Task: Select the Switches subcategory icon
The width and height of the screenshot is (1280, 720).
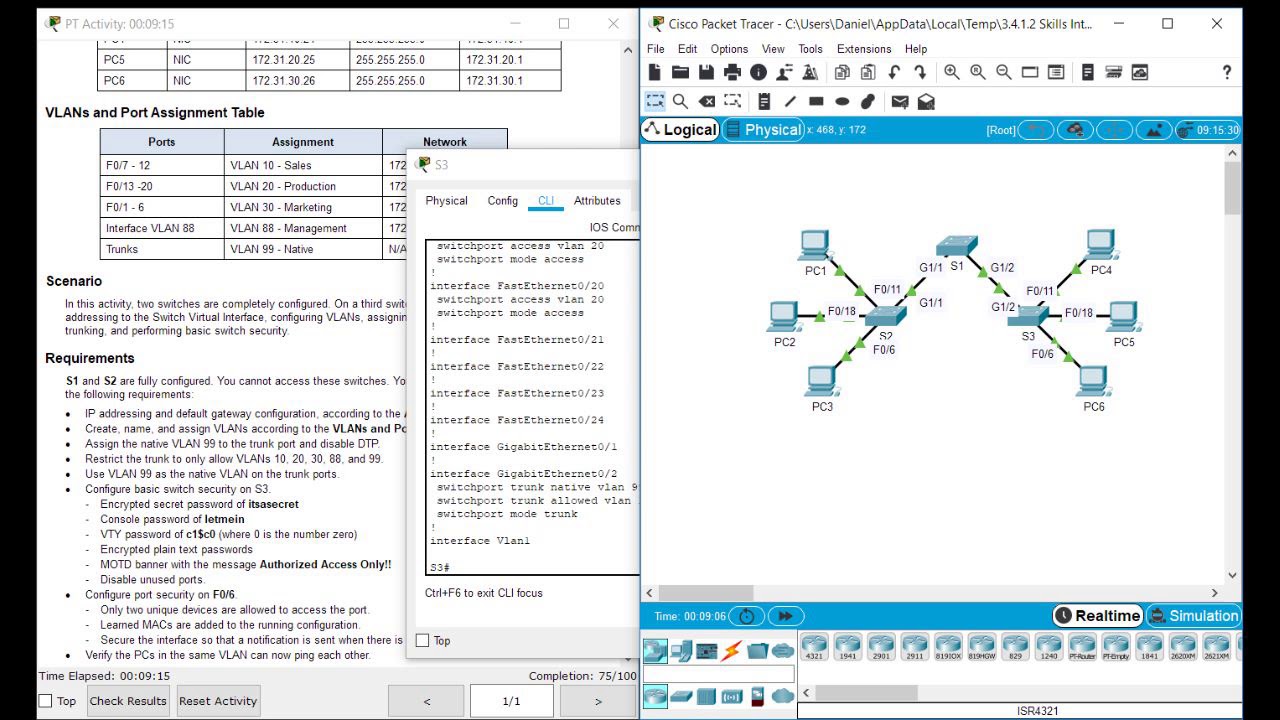Action: [x=681, y=696]
